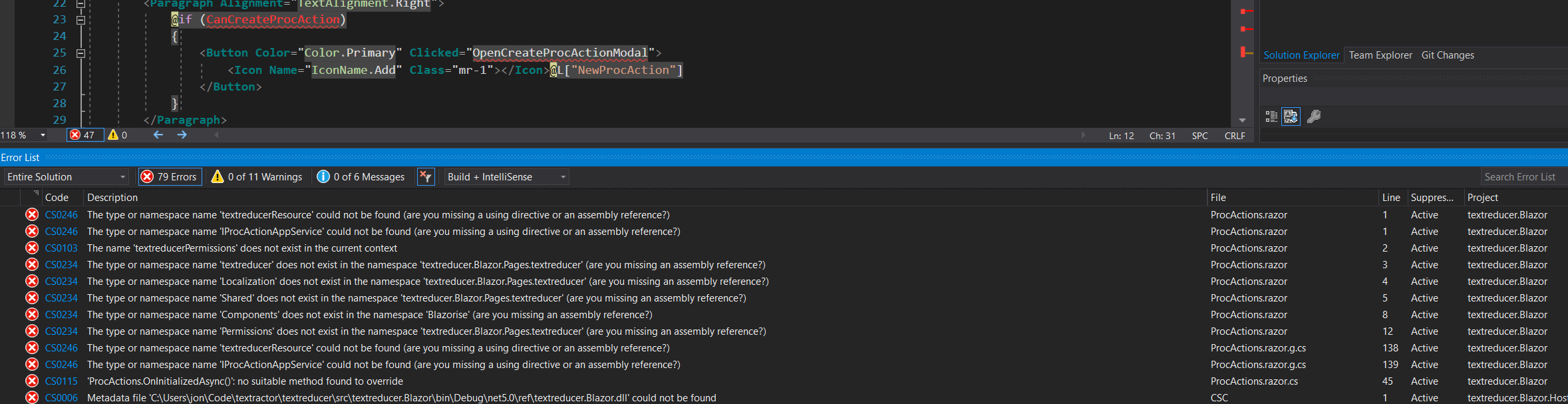The height and width of the screenshot is (404, 1568).
Task: Click the Alphabetical sort icon in Properties
Action: coord(1291,117)
